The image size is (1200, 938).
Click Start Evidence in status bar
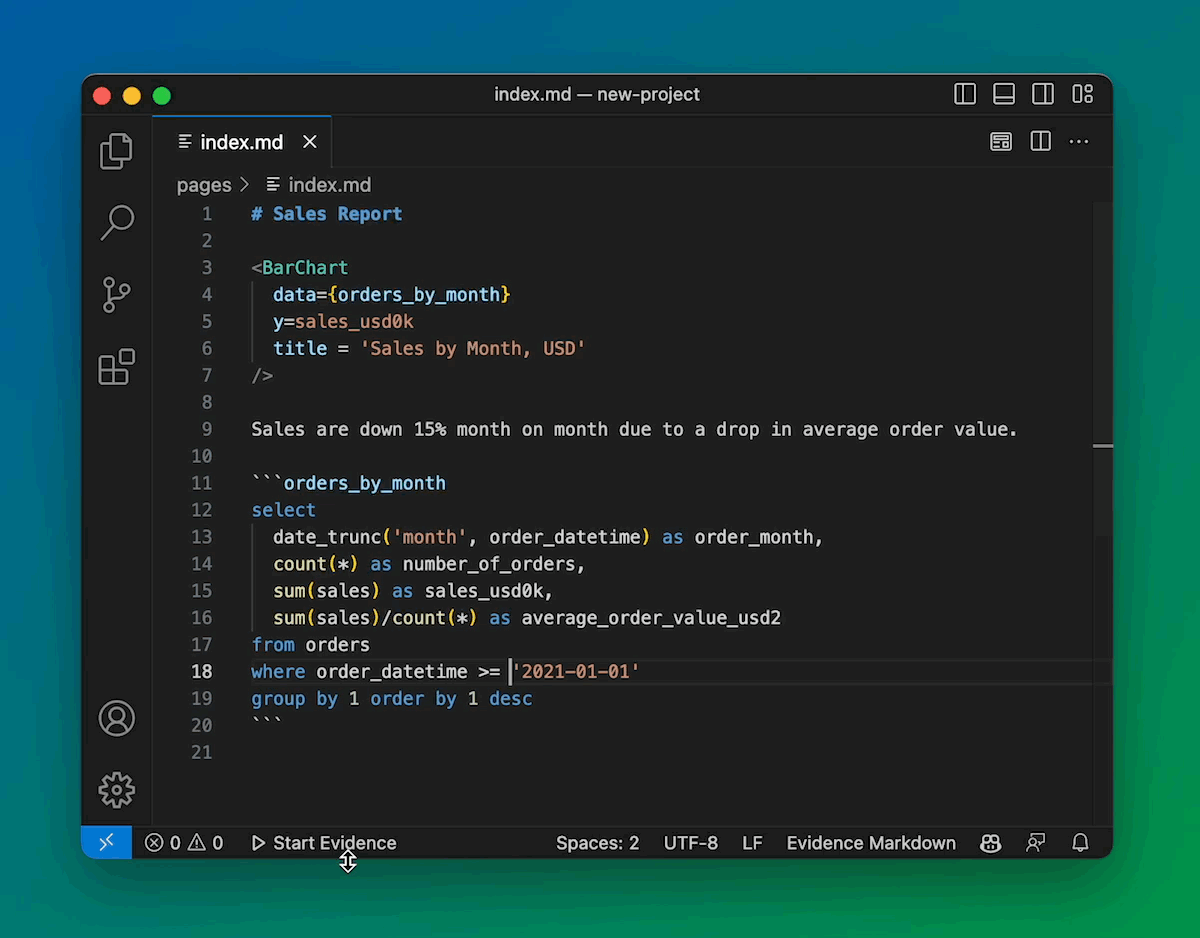point(323,843)
